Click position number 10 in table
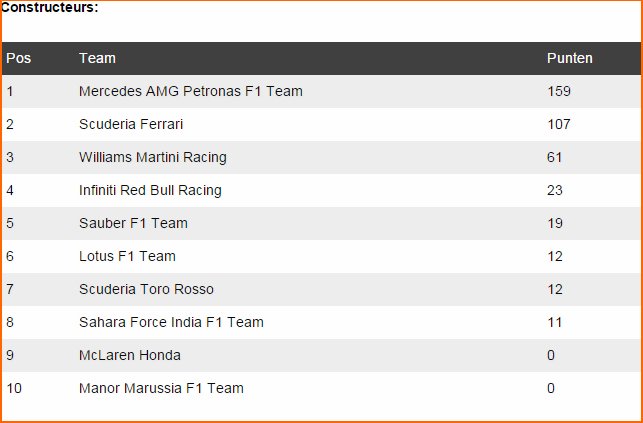The height and width of the screenshot is (423, 643). (x=14, y=388)
